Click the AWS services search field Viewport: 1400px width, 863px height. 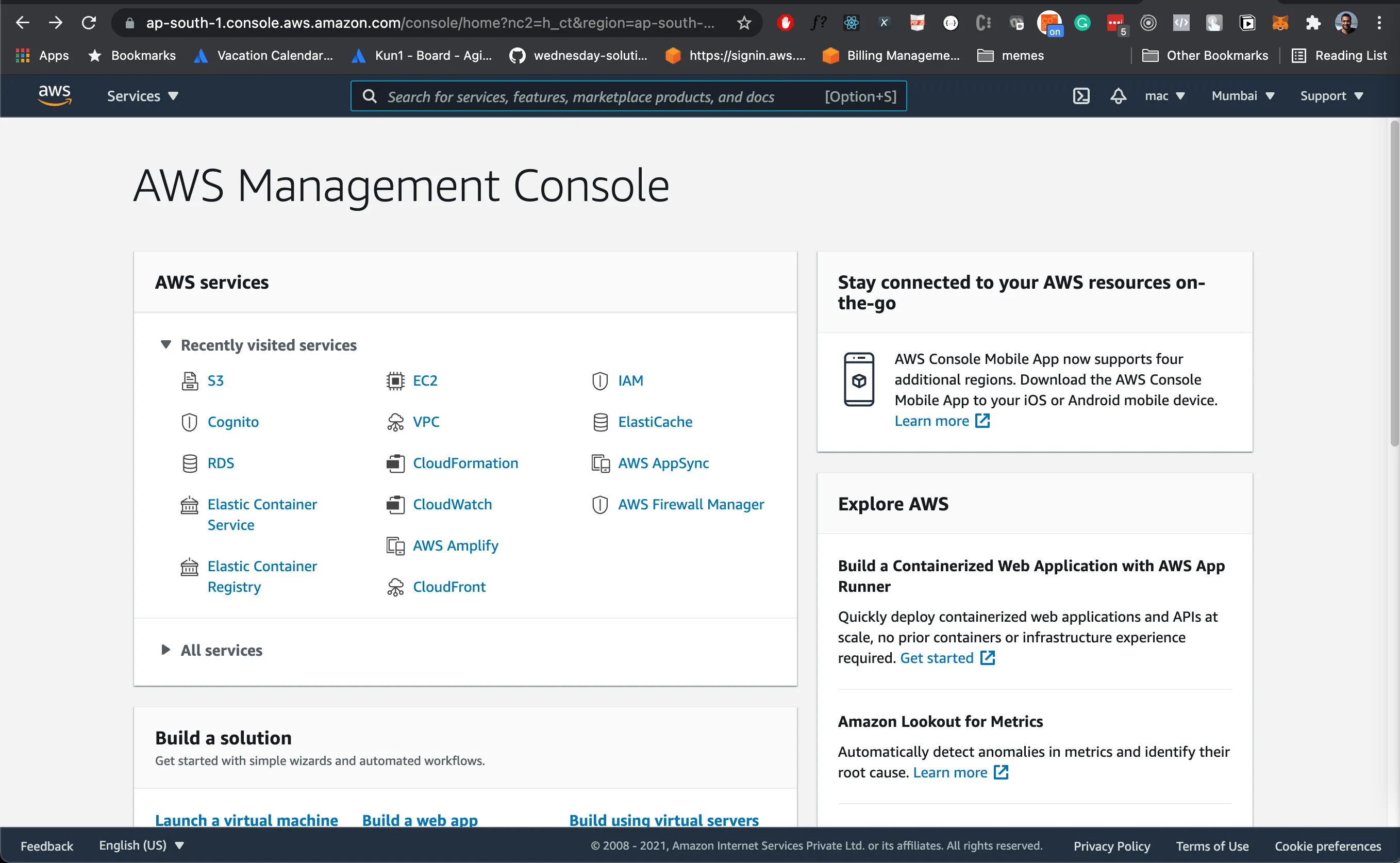pos(628,96)
